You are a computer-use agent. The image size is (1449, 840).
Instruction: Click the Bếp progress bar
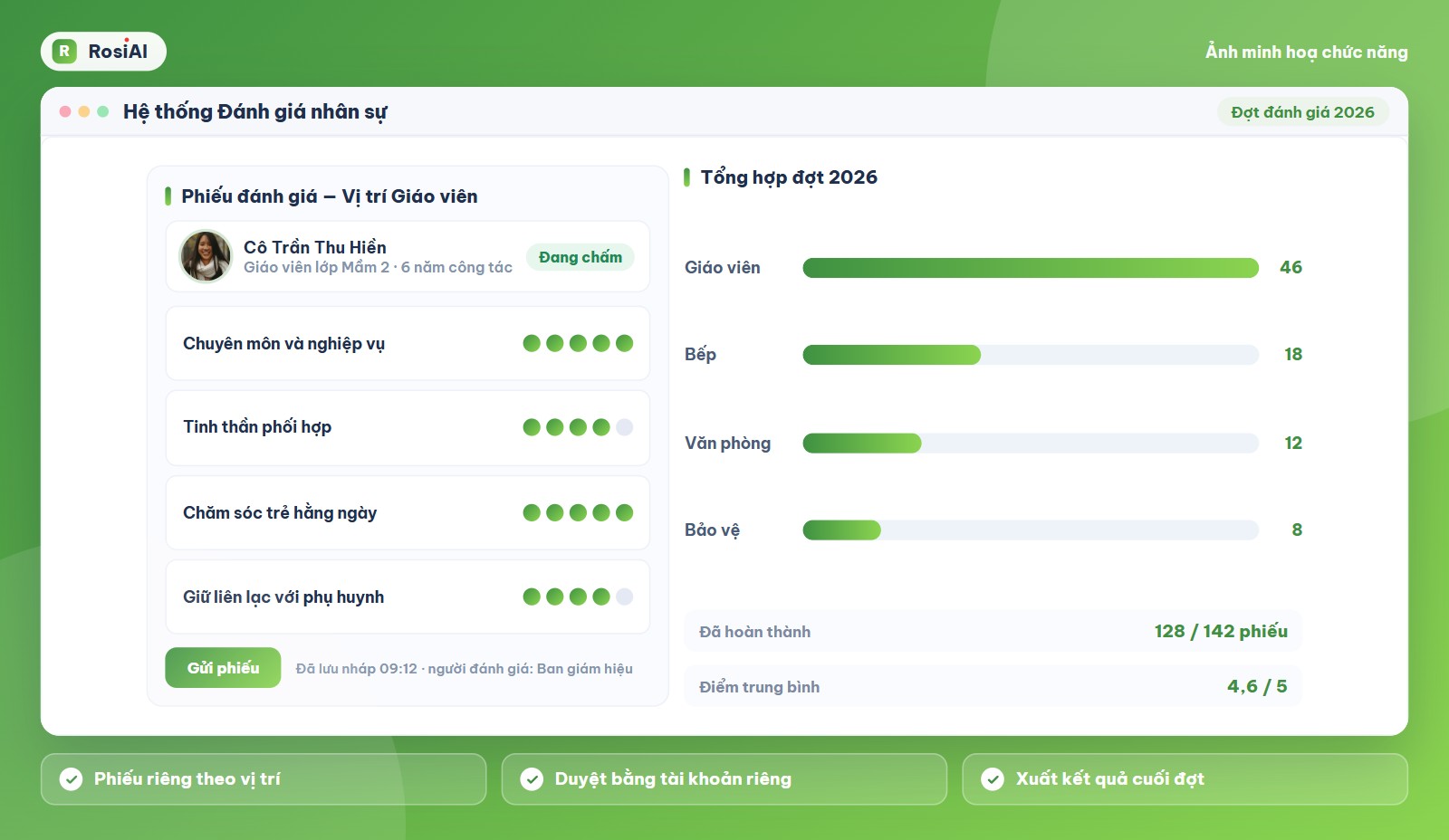coord(1031,355)
